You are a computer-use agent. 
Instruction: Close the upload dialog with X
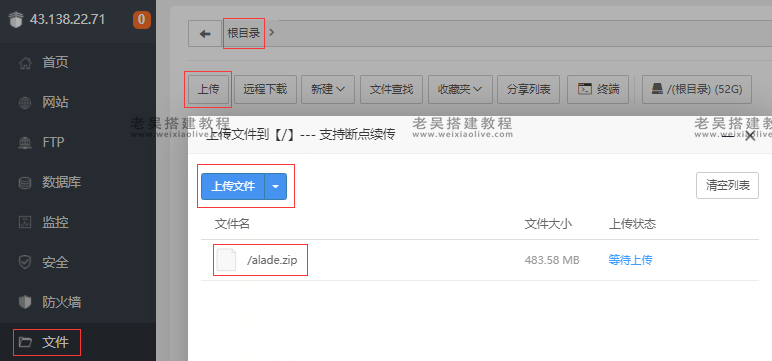(x=750, y=136)
